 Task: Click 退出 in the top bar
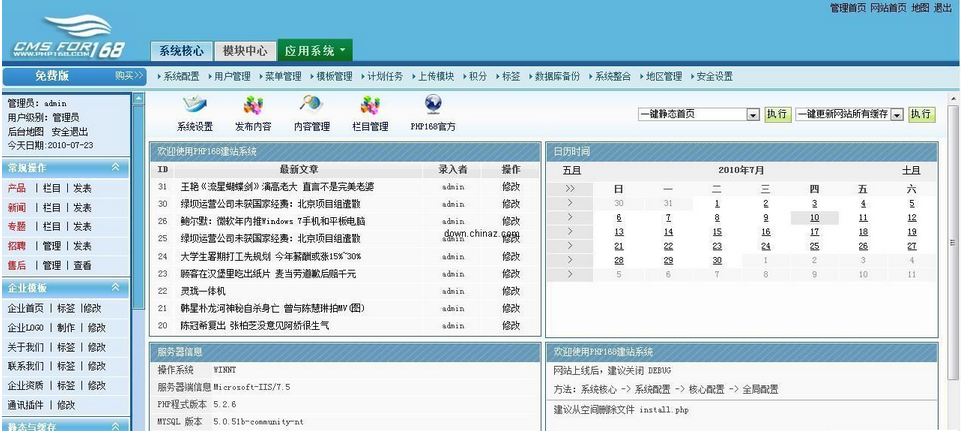[942, 8]
